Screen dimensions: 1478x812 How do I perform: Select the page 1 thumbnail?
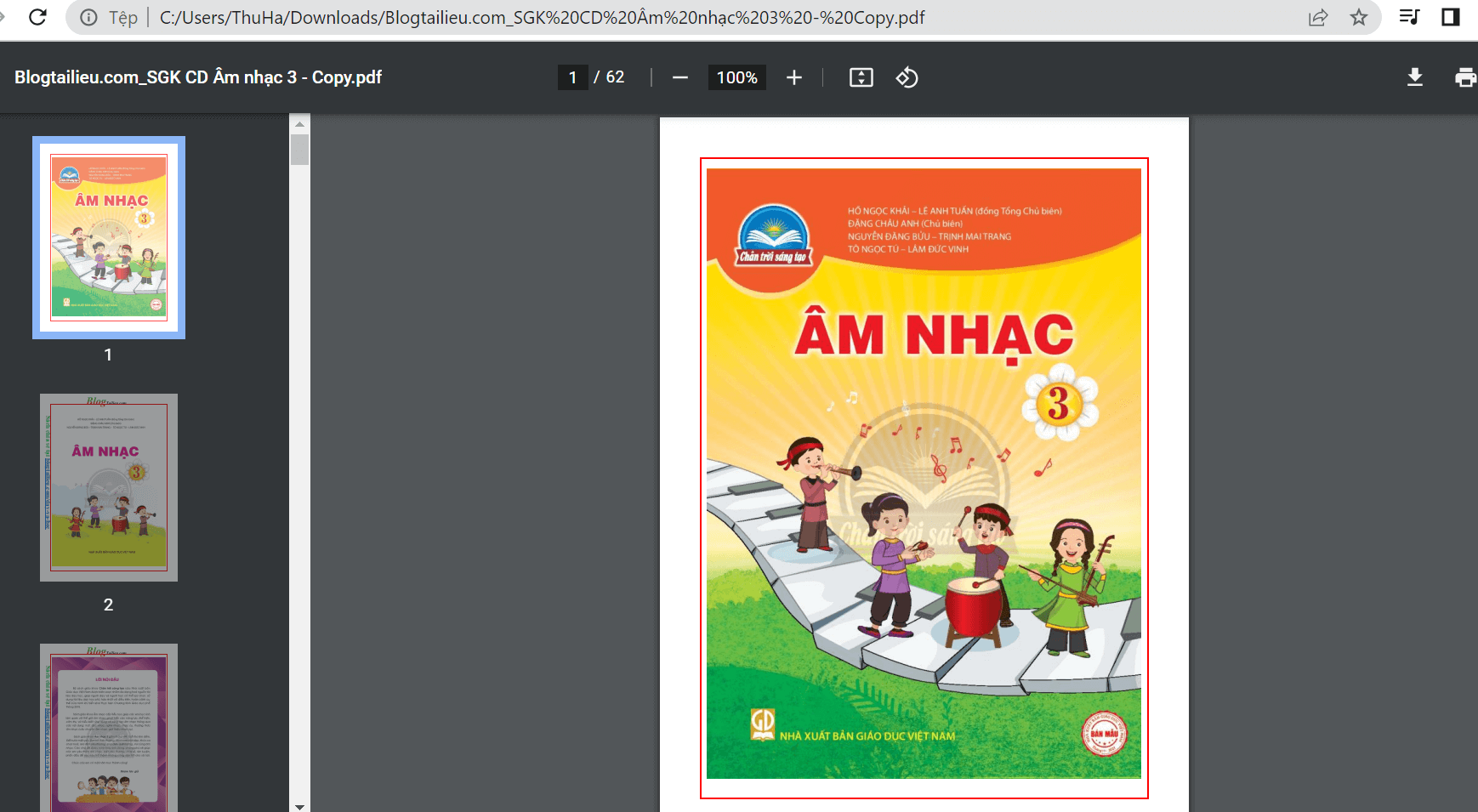(x=109, y=237)
